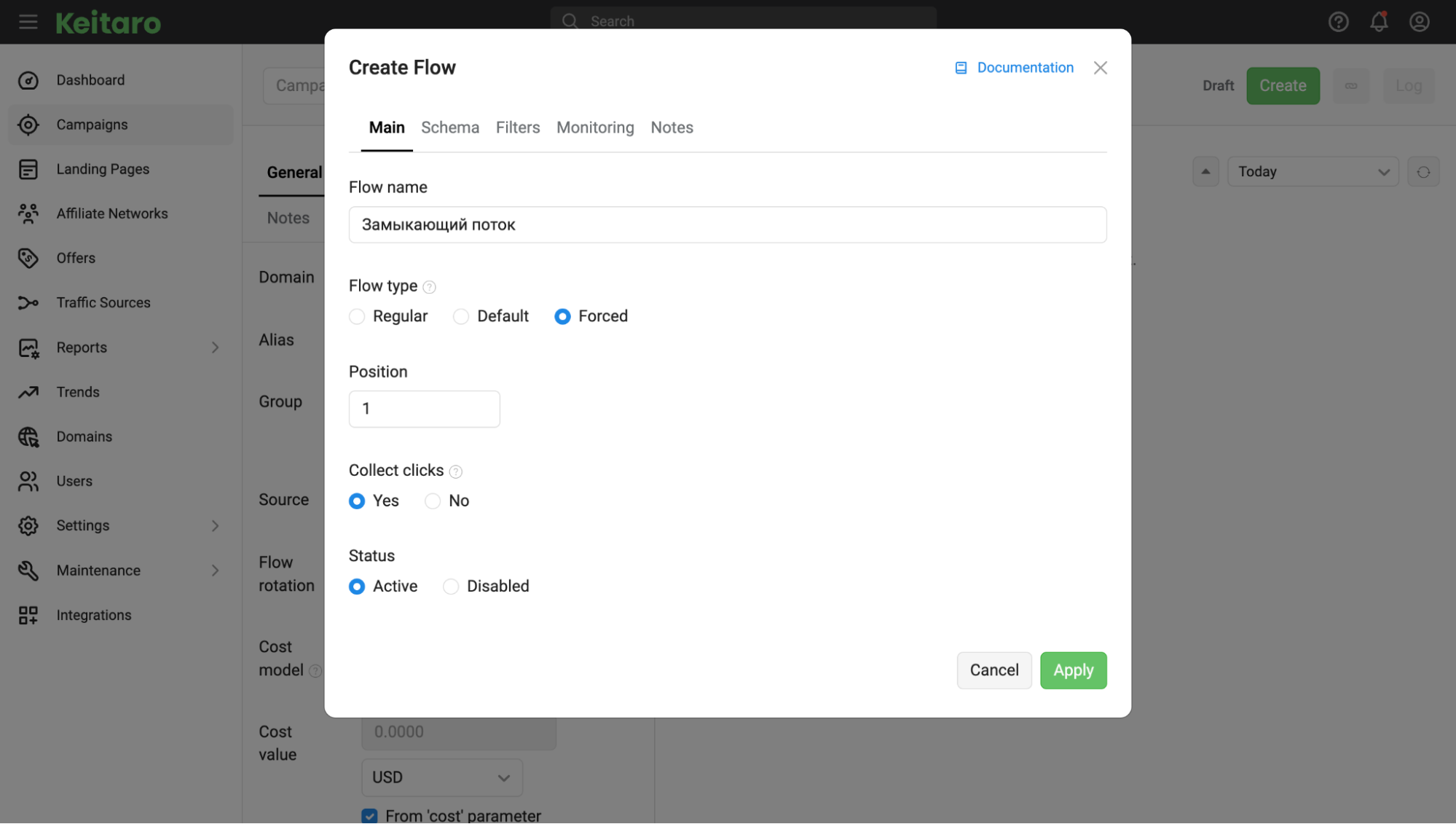
Task: Click the Cancel button
Action: [994, 670]
